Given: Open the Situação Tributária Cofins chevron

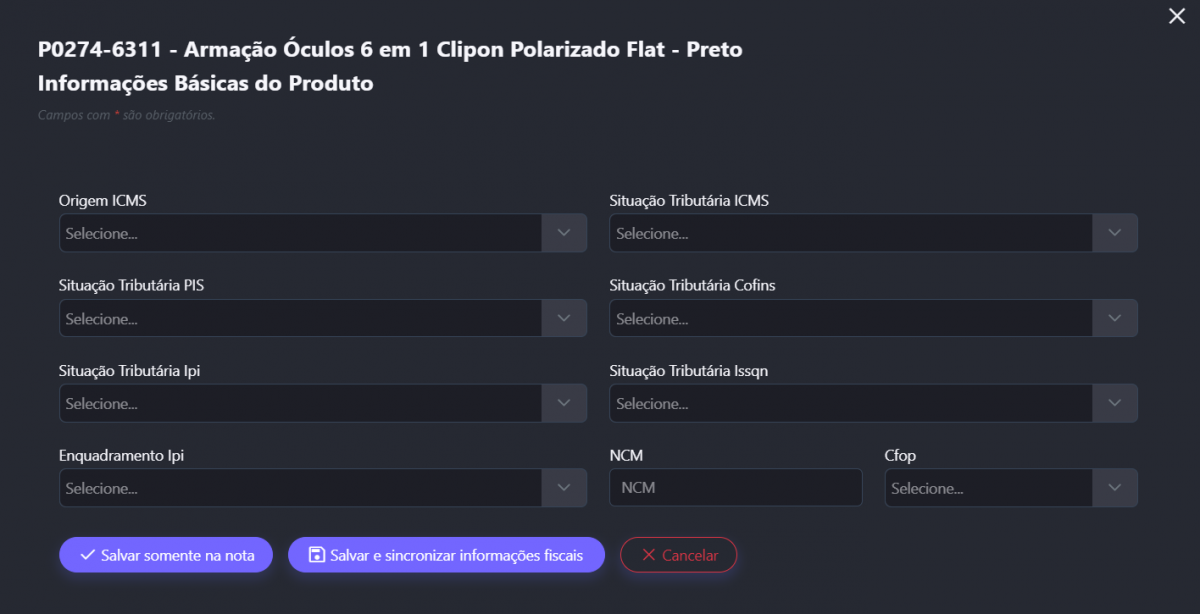Looking at the screenshot, I should click(1115, 318).
